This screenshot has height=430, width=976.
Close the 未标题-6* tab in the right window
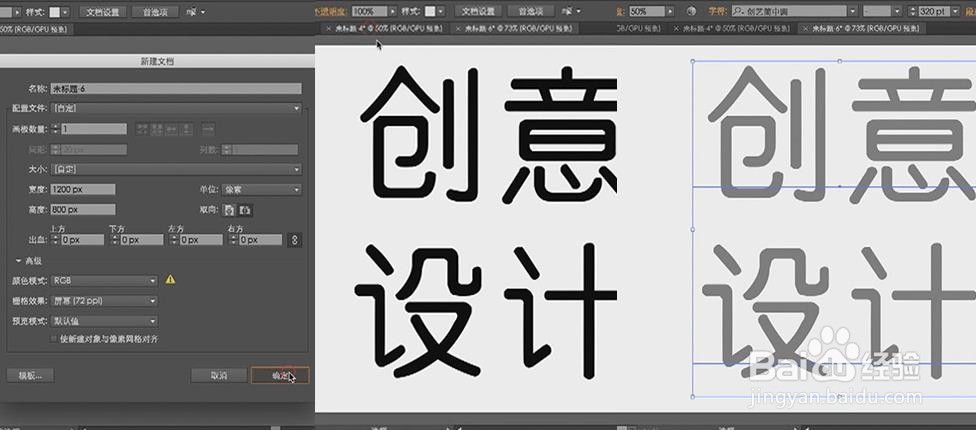[x=805, y=28]
